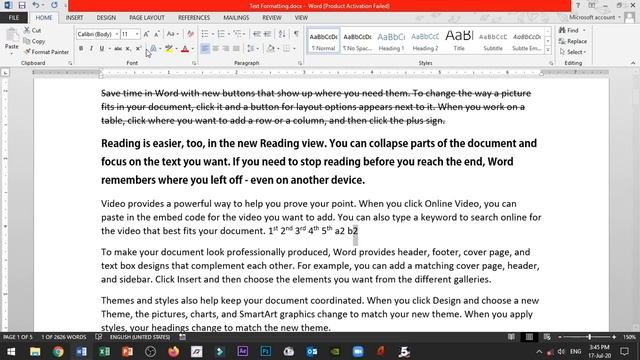This screenshot has height=360, width=640.
Task: Switch to the PAGE LAYOUT tab
Action: tap(147, 18)
